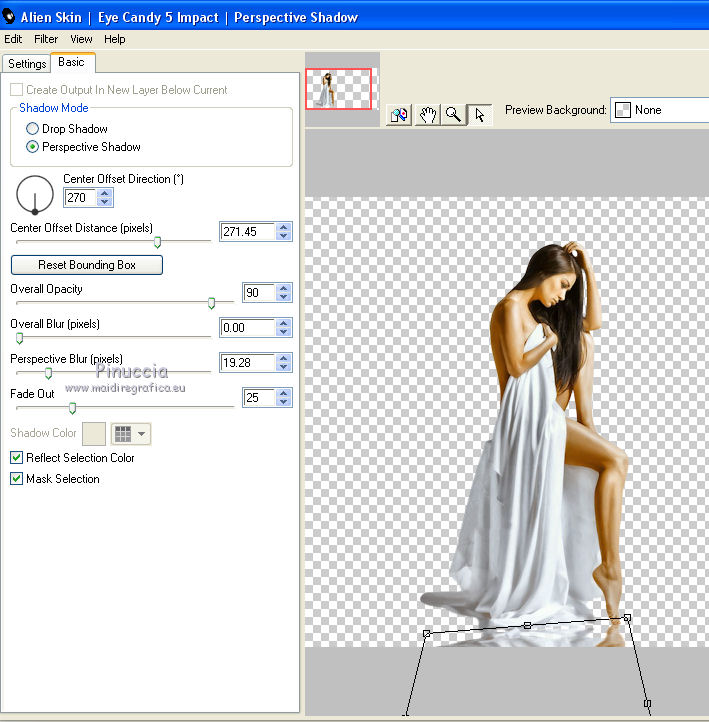Open the shadow color palette grid dropdown
The height and width of the screenshot is (722, 709).
131,434
